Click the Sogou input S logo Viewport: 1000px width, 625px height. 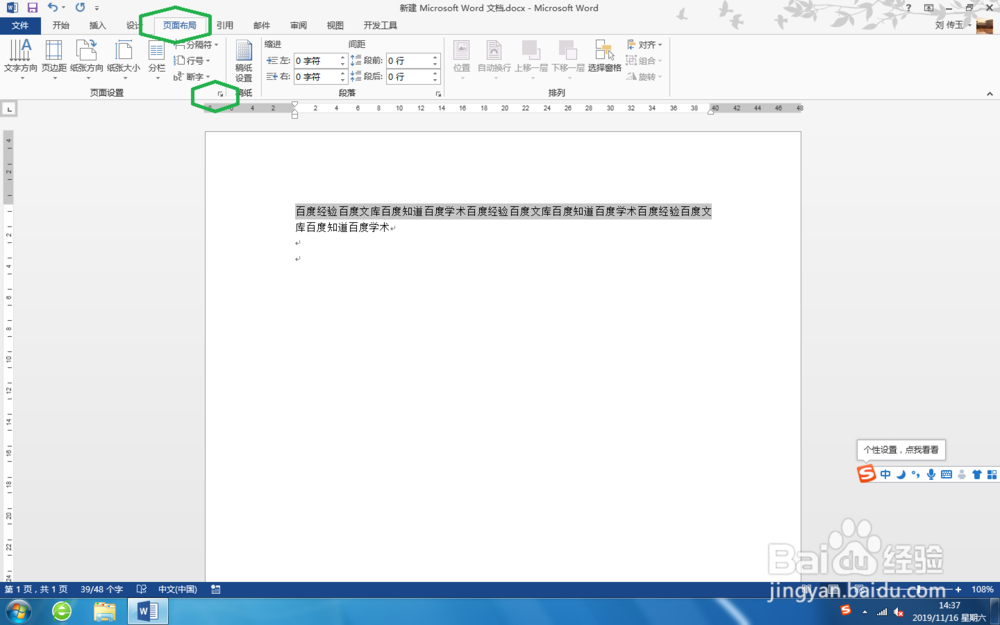pyautogui.click(x=866, y=473)
